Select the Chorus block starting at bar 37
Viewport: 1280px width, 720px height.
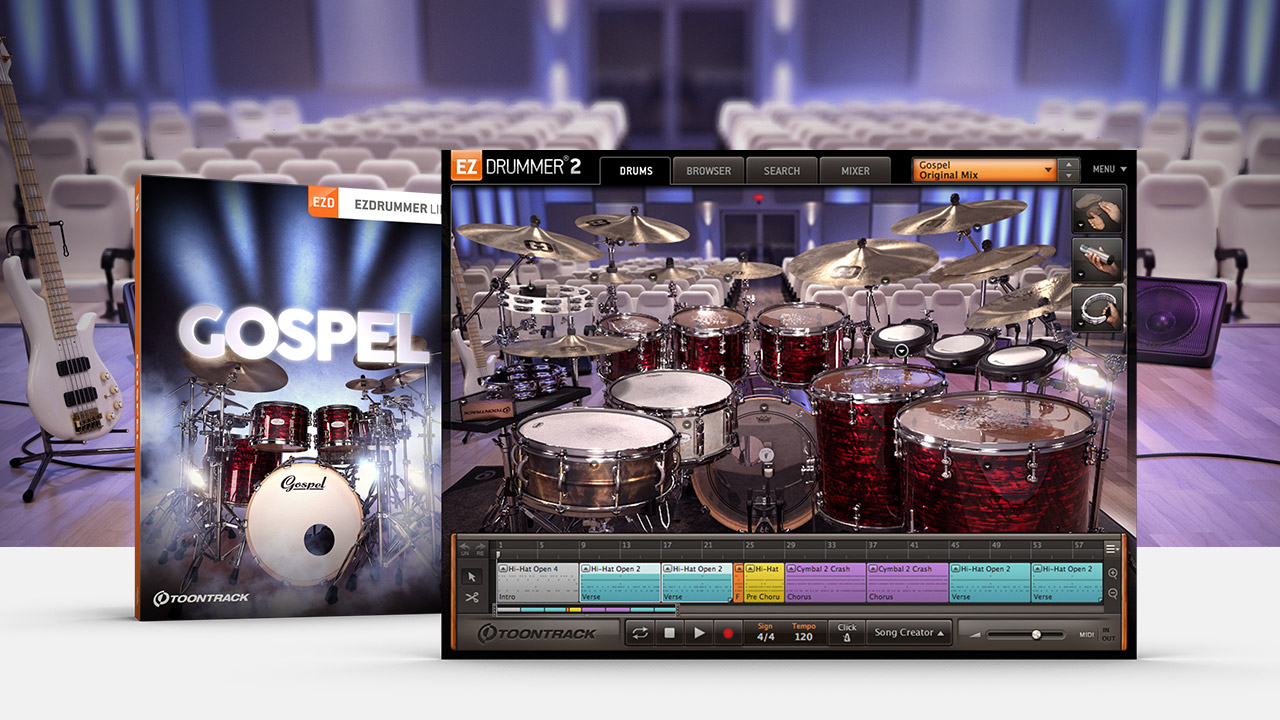[907, 583]
